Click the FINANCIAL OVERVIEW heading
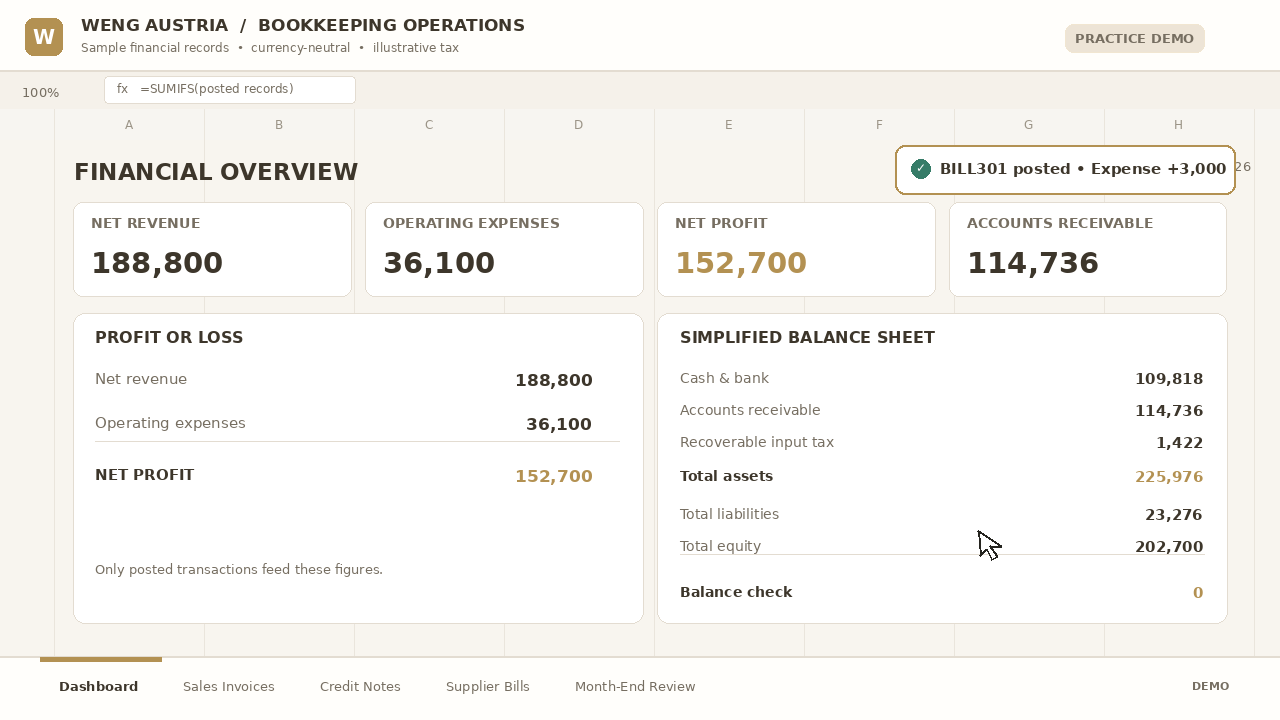1280x720 pixels. point(216,172)
